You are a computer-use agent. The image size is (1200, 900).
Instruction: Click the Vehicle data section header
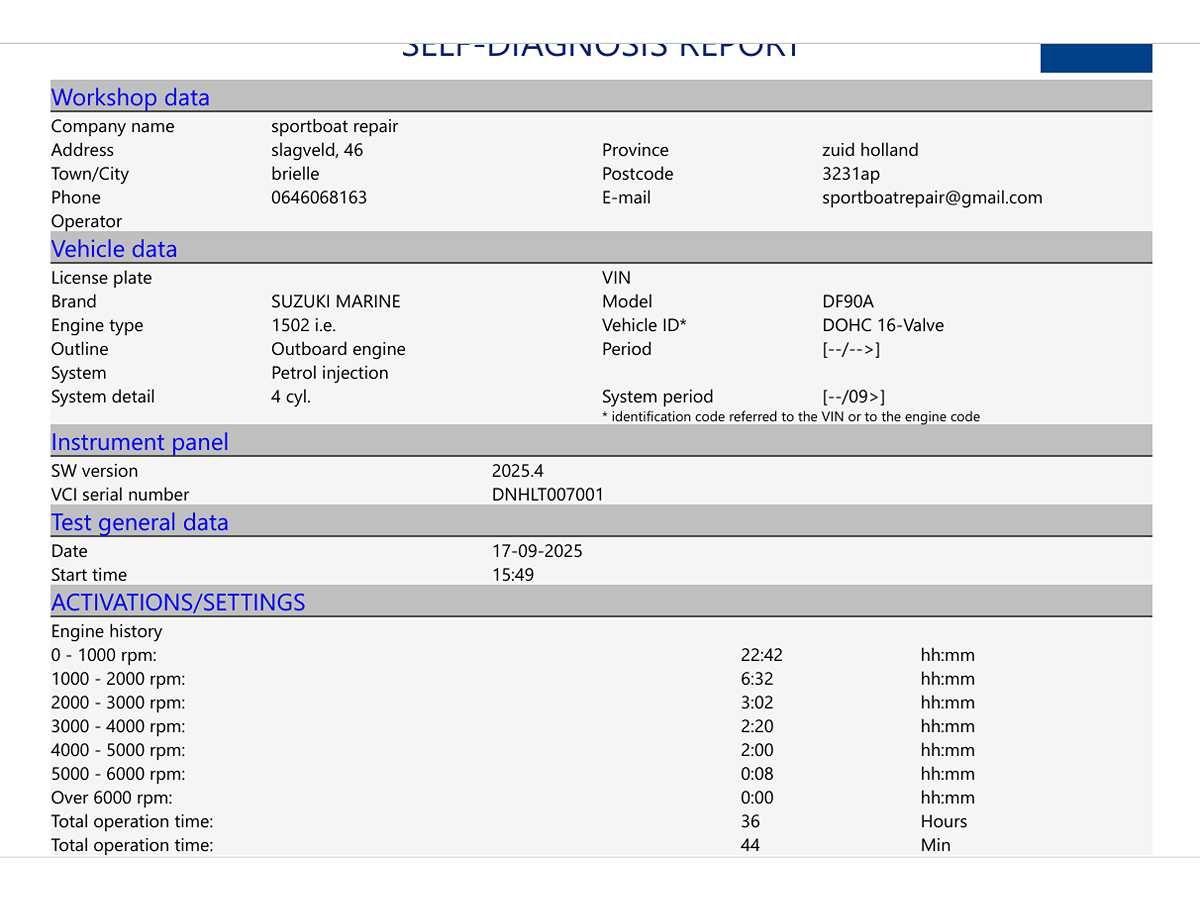114,249
